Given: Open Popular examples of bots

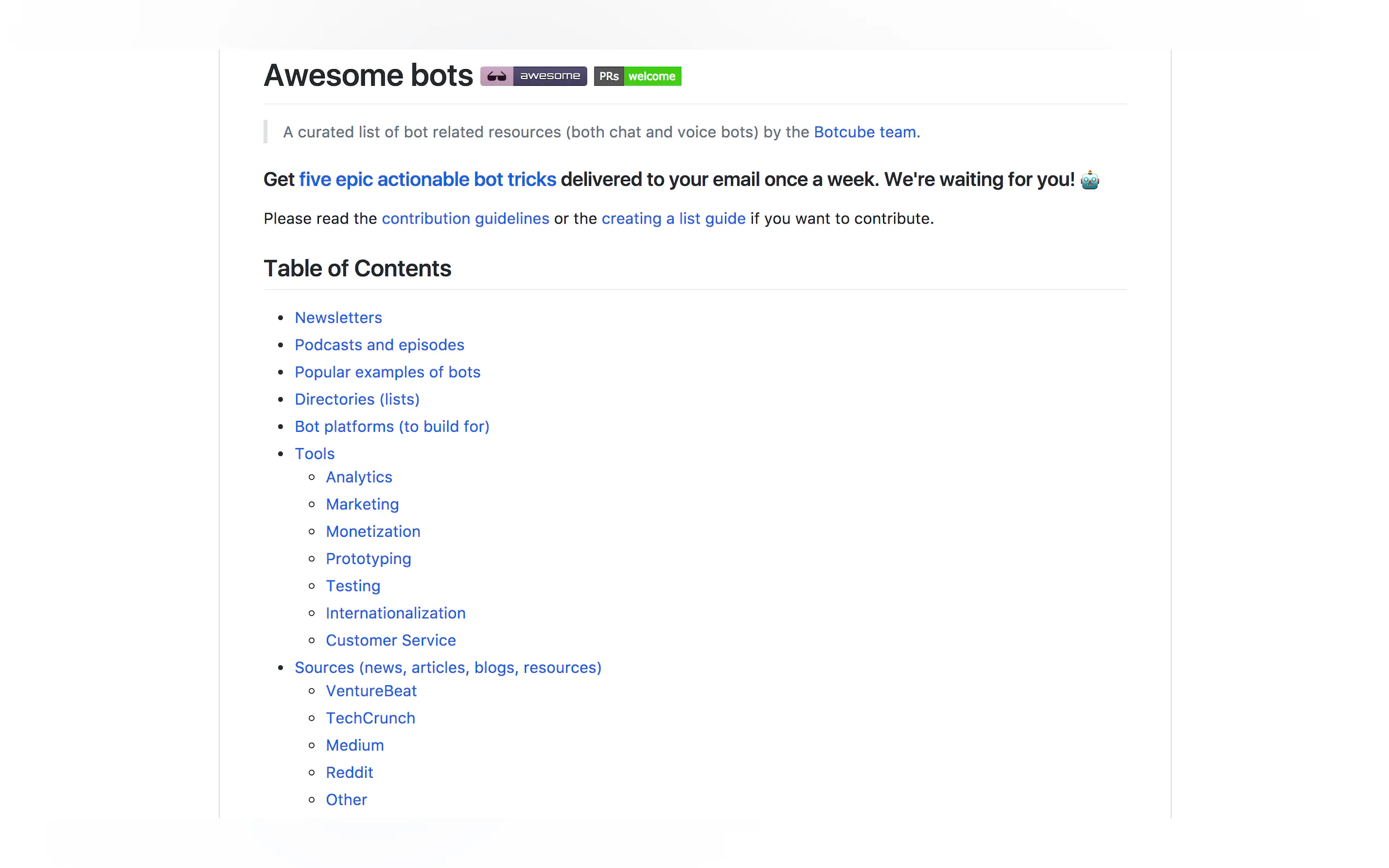Looking at the screenshot, I should coord(387,372).
